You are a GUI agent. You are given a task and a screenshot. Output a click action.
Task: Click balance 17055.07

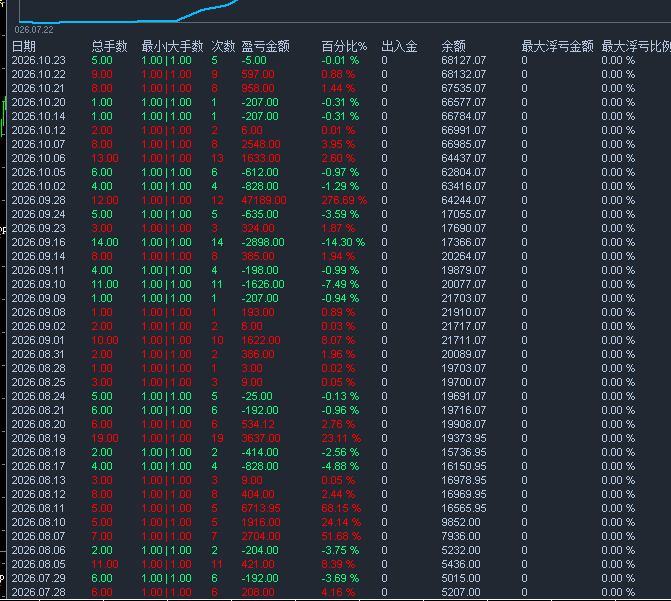pyautogui.click(x=463, y=214)
